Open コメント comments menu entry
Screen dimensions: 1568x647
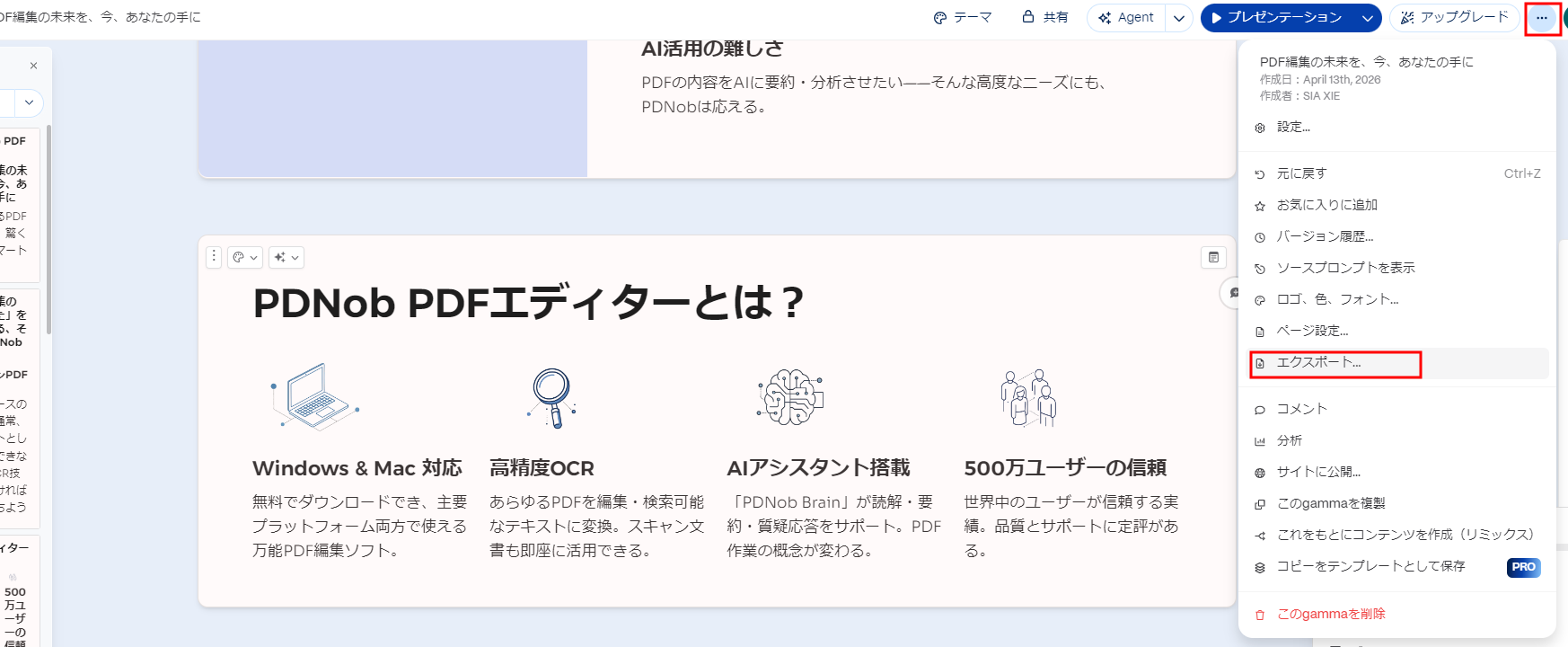[x=1397, y=409]
